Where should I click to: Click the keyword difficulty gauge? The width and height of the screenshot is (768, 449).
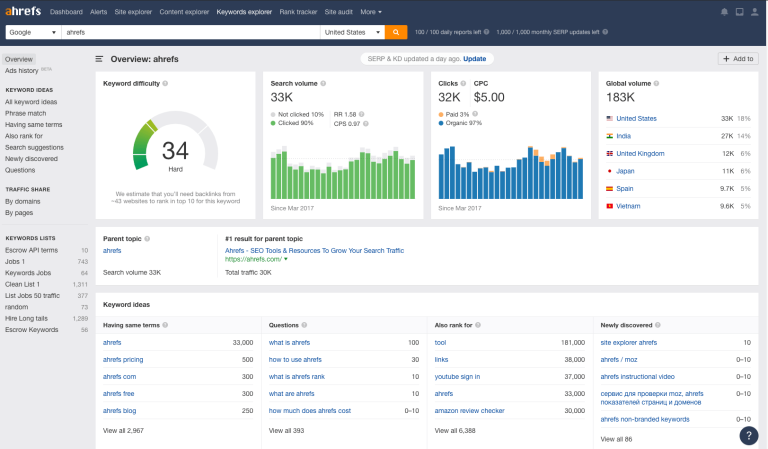pyautogui.click(x=175, y=142)
